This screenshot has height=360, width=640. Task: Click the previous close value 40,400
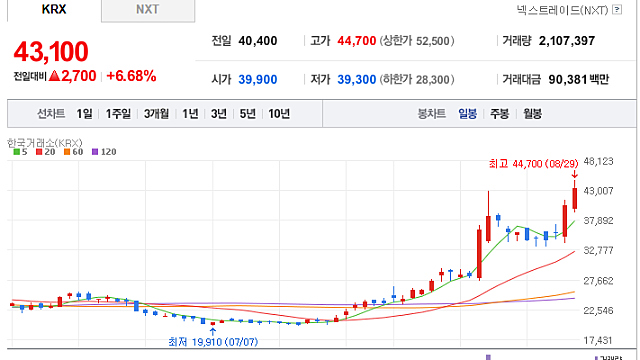tap(258, 41)
